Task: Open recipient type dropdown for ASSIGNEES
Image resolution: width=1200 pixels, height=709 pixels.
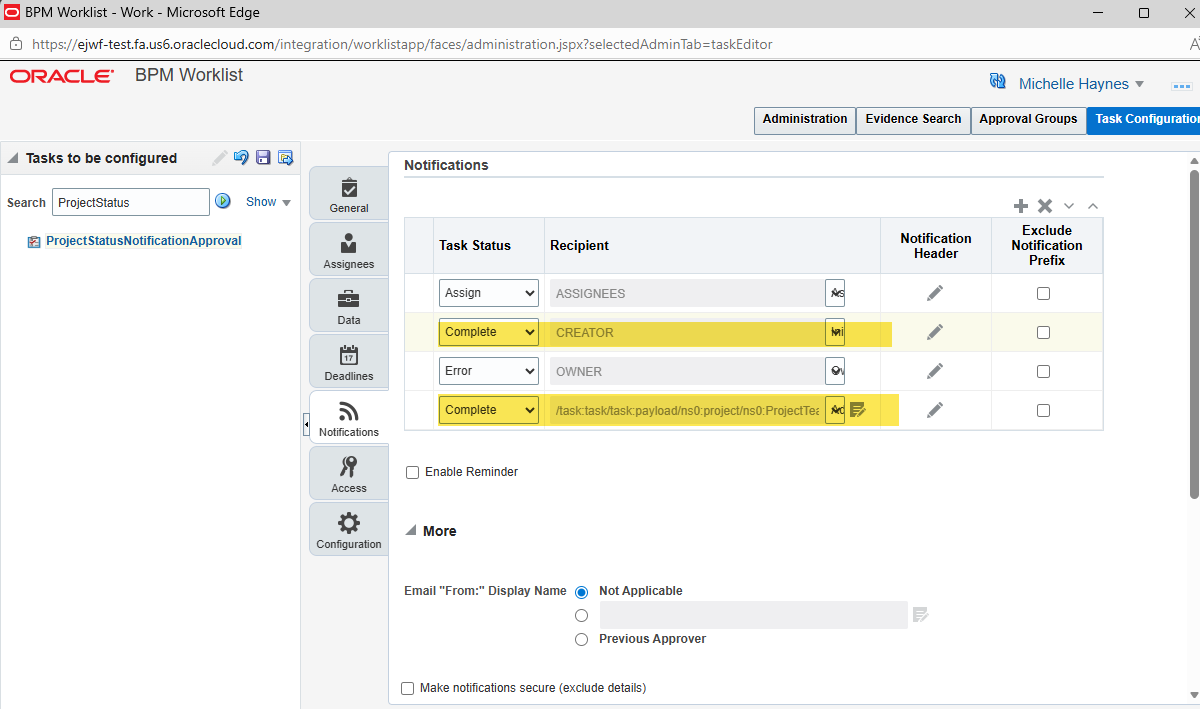Action: point(835,293)
